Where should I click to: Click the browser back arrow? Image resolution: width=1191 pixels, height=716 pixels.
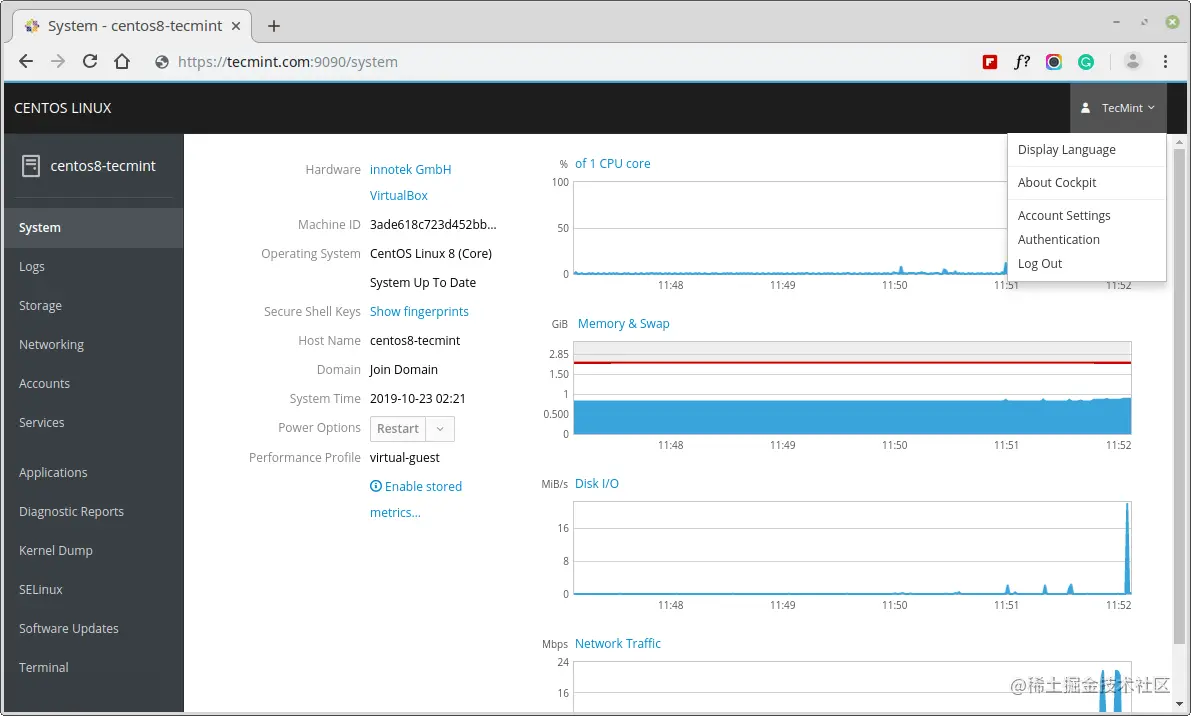(26, 62)
